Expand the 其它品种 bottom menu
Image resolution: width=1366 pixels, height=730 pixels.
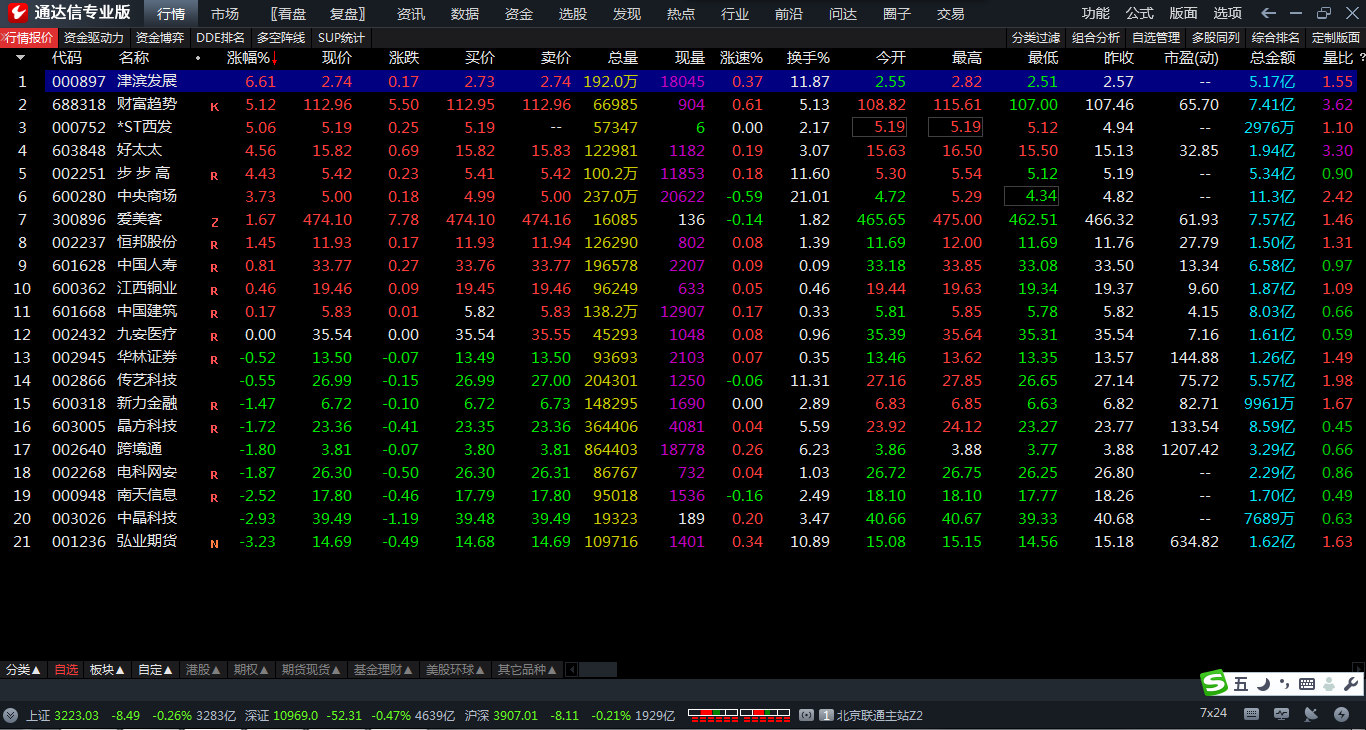click(527, 670)
